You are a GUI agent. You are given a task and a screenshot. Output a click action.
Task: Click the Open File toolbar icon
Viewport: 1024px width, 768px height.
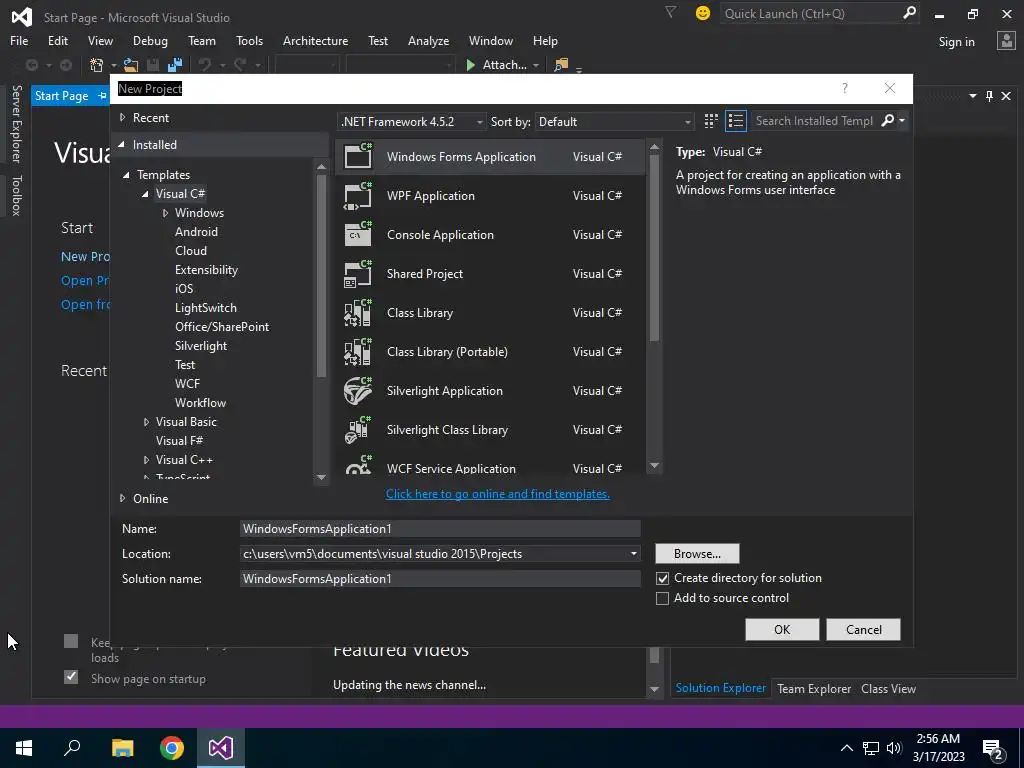tap(131, 65)
